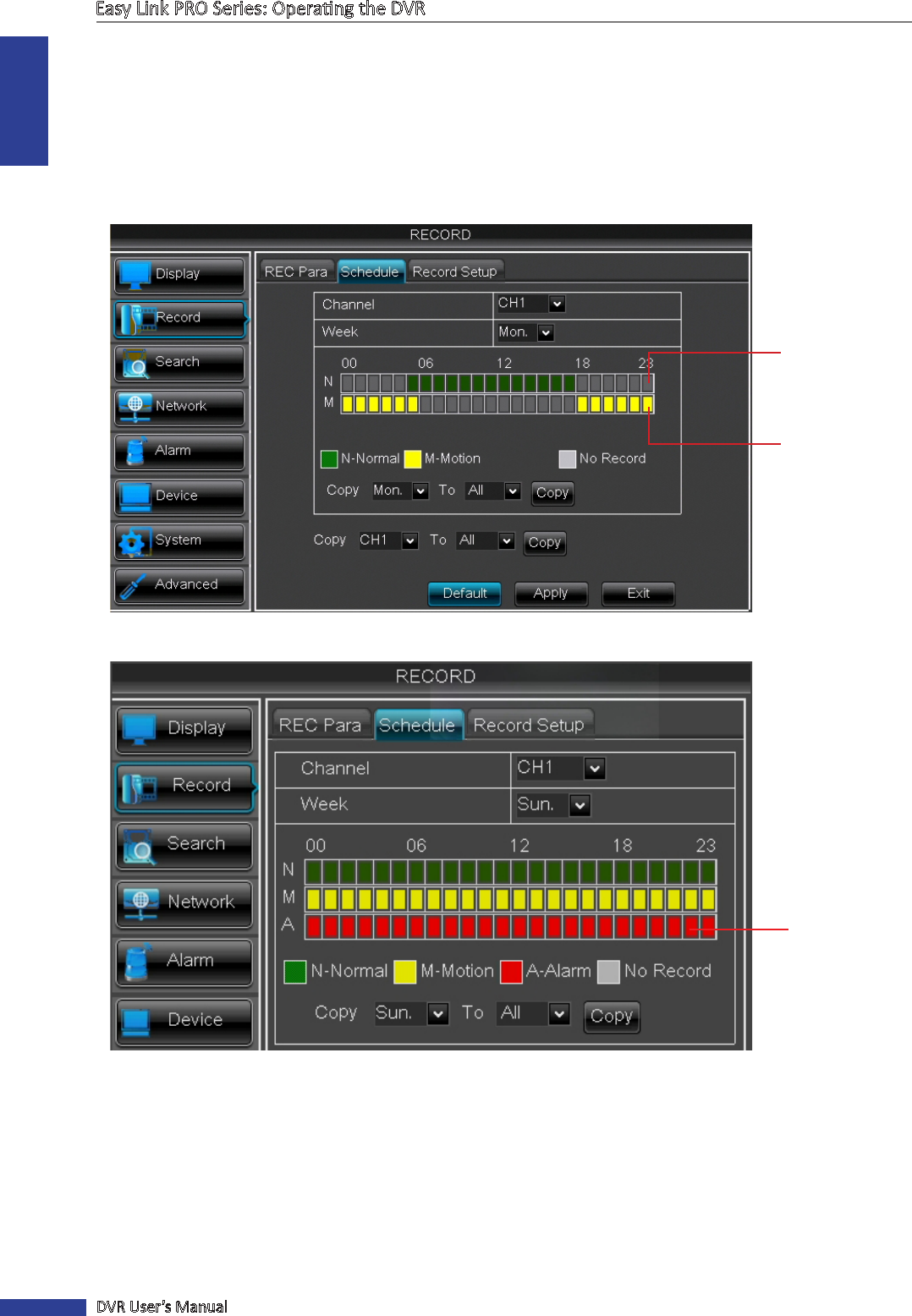The width and height of the screenshot is (912, 1316).
Task: Open Search icon in upper RECORD window
Action: [135, 364]
